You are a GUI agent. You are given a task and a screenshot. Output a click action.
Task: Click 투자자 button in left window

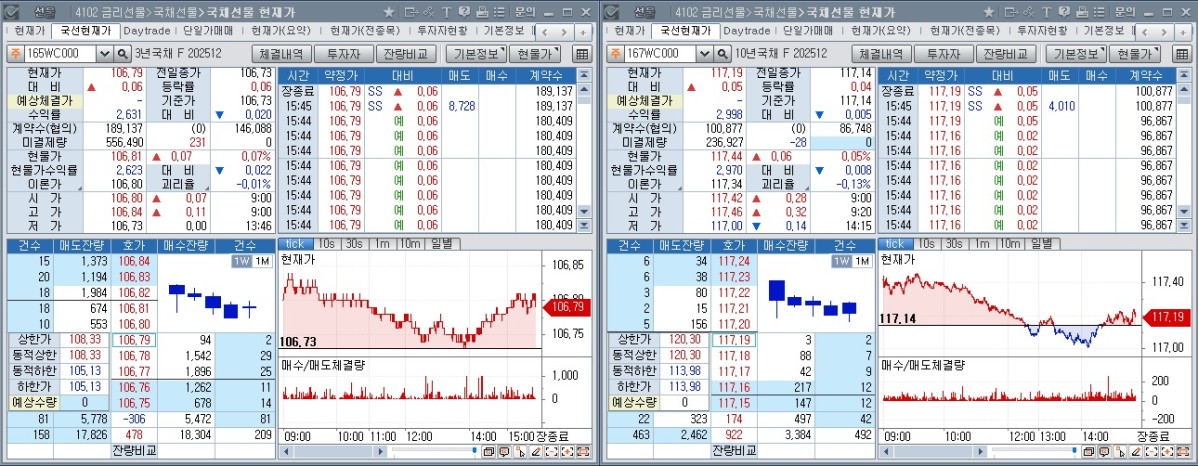[344, 54]
